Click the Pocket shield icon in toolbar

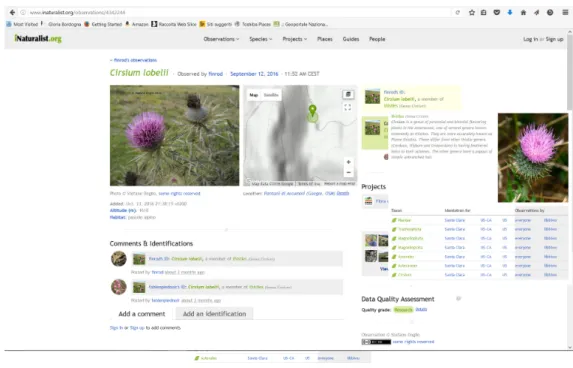(497, 12)
